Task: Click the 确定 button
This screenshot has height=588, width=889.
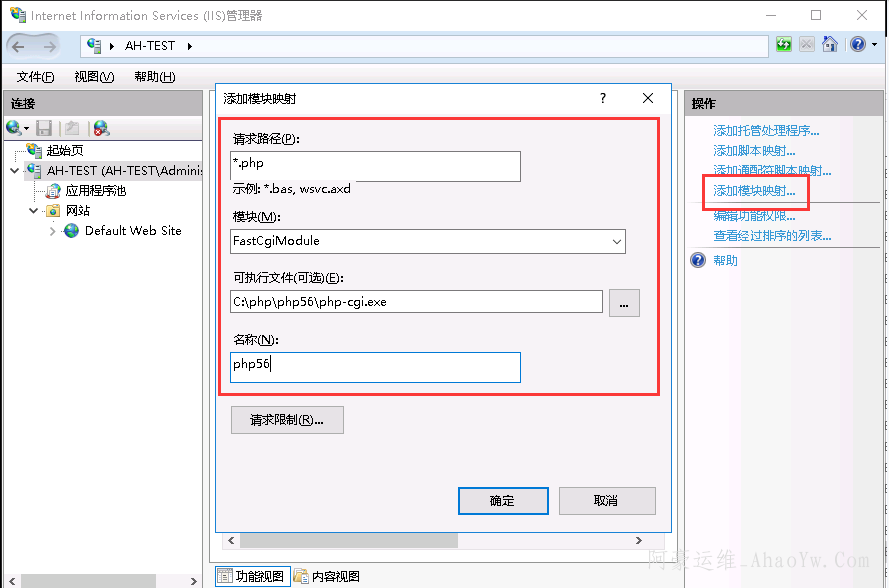Action: [502, 501]
